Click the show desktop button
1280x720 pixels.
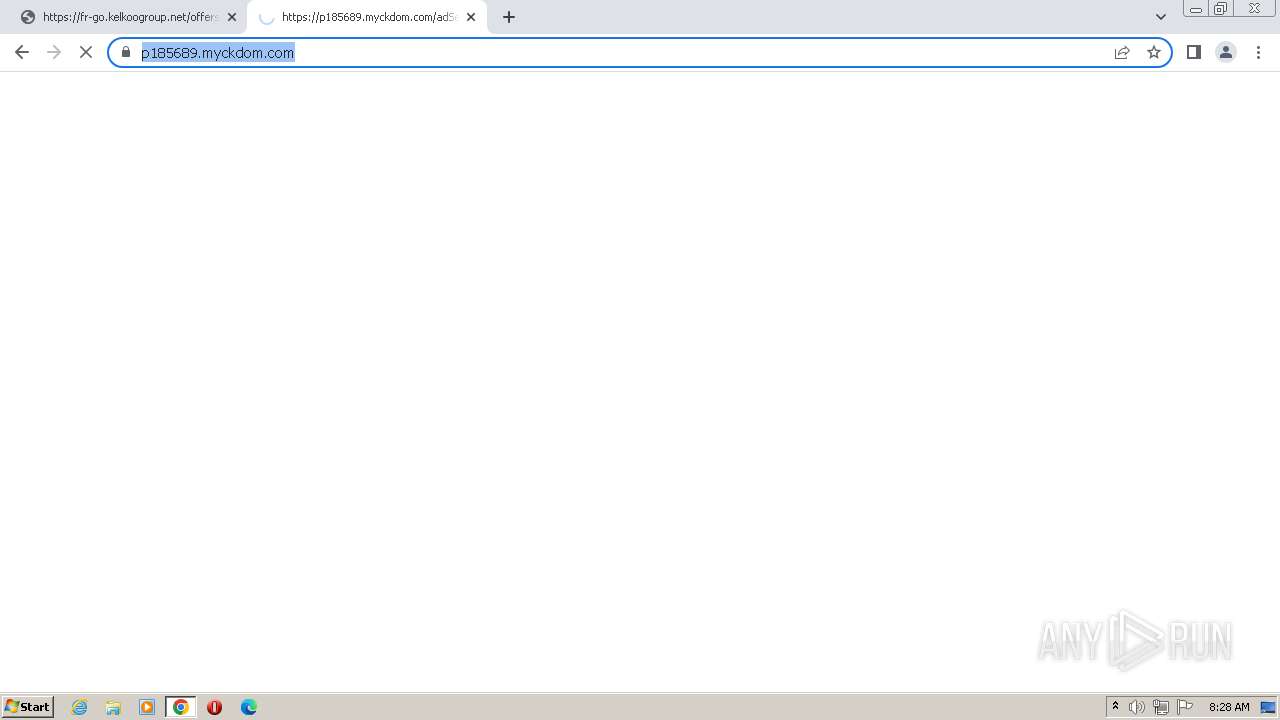pyautogui.click(x=1268, y=707)
